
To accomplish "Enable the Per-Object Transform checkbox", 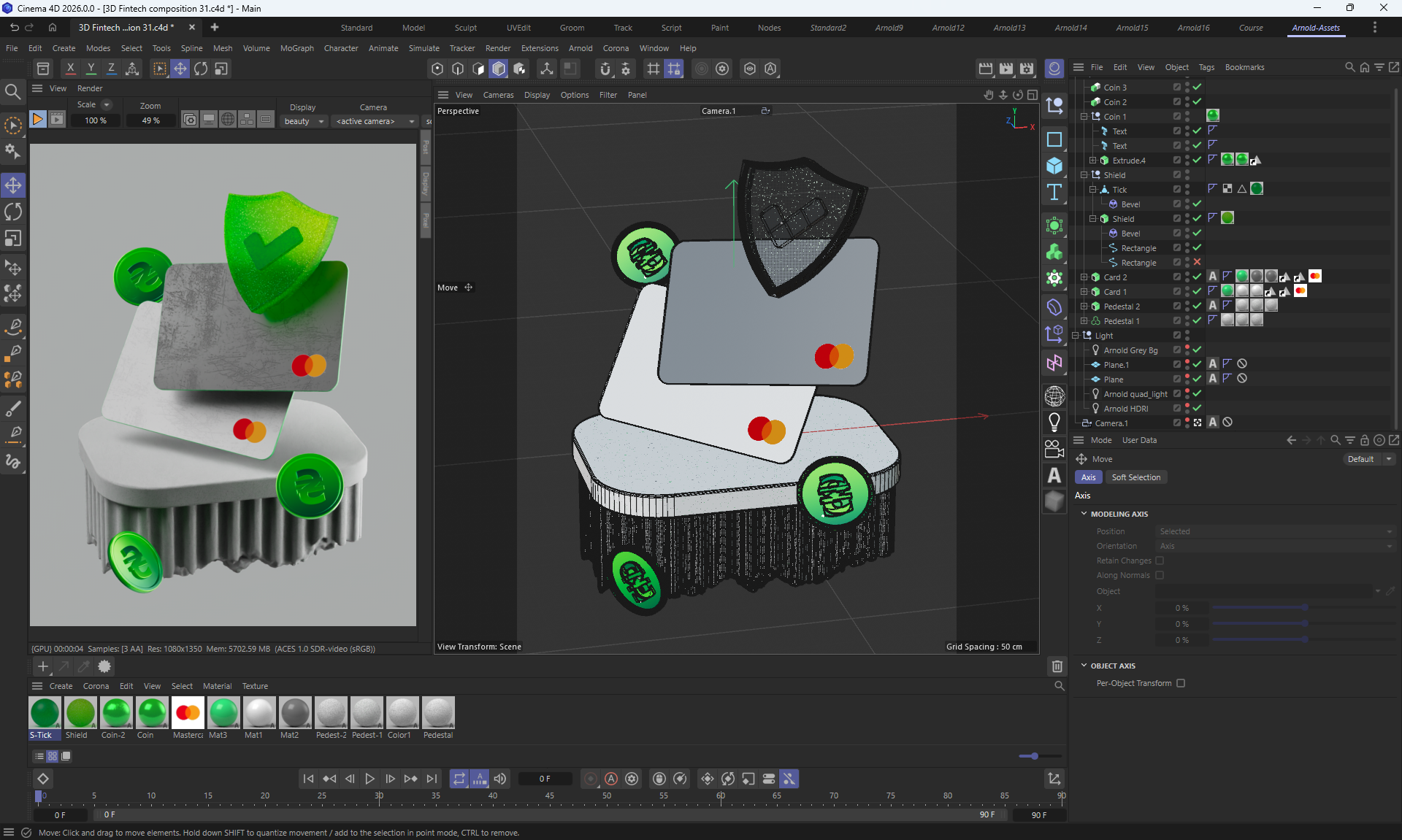I will click(x=1181, y=683).
